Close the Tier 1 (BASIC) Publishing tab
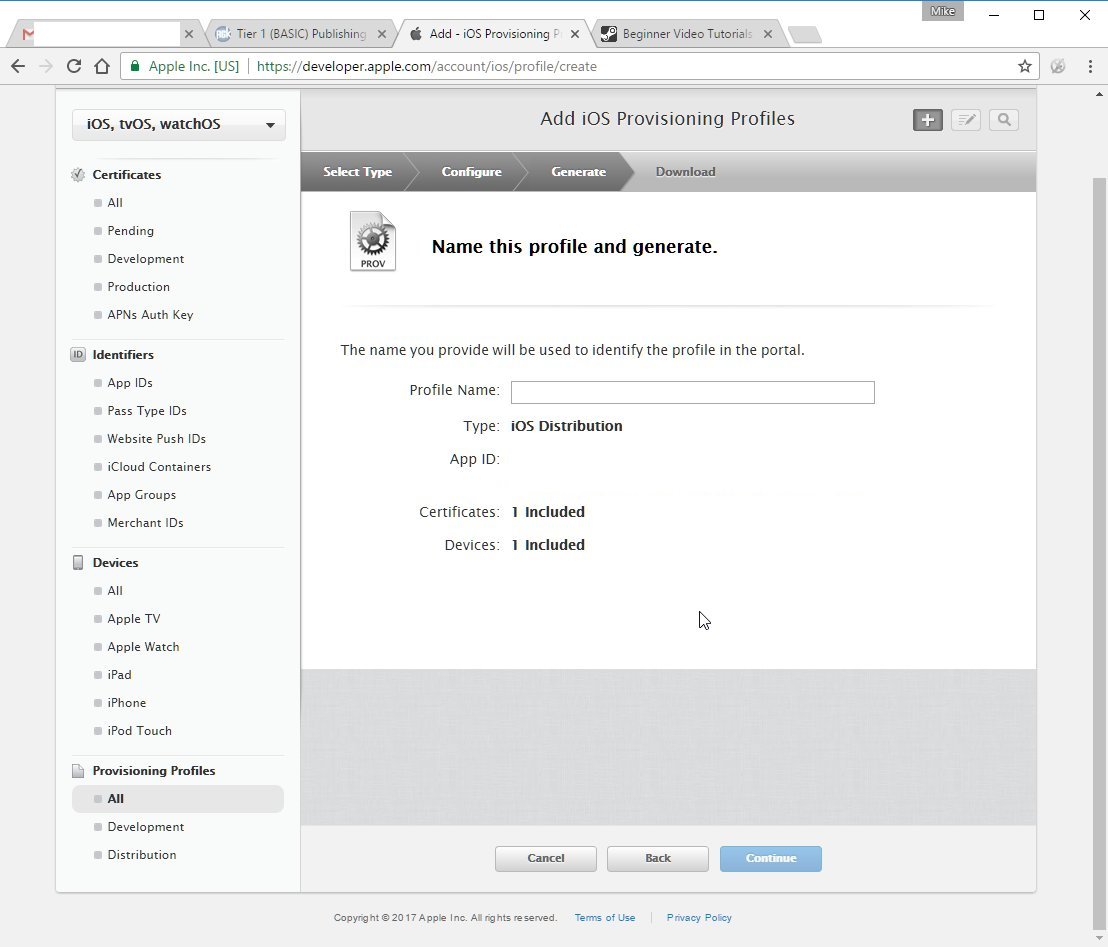 click(382, 34)
